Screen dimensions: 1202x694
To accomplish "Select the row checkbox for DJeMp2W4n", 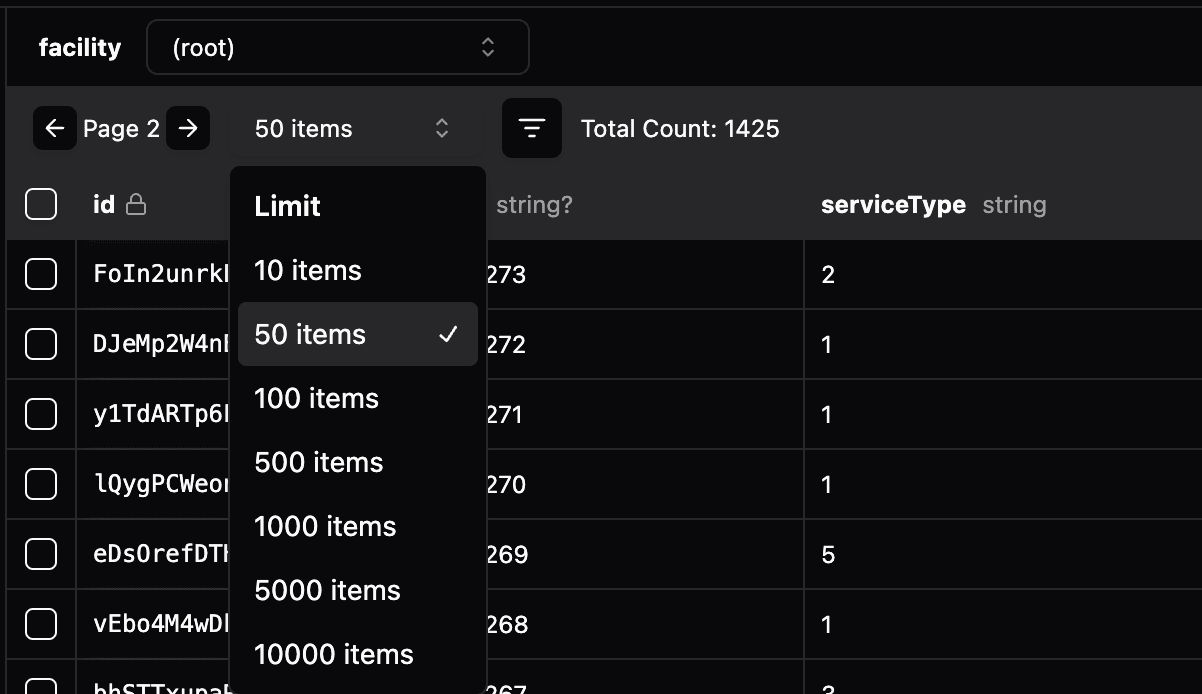I will (41, 344).
